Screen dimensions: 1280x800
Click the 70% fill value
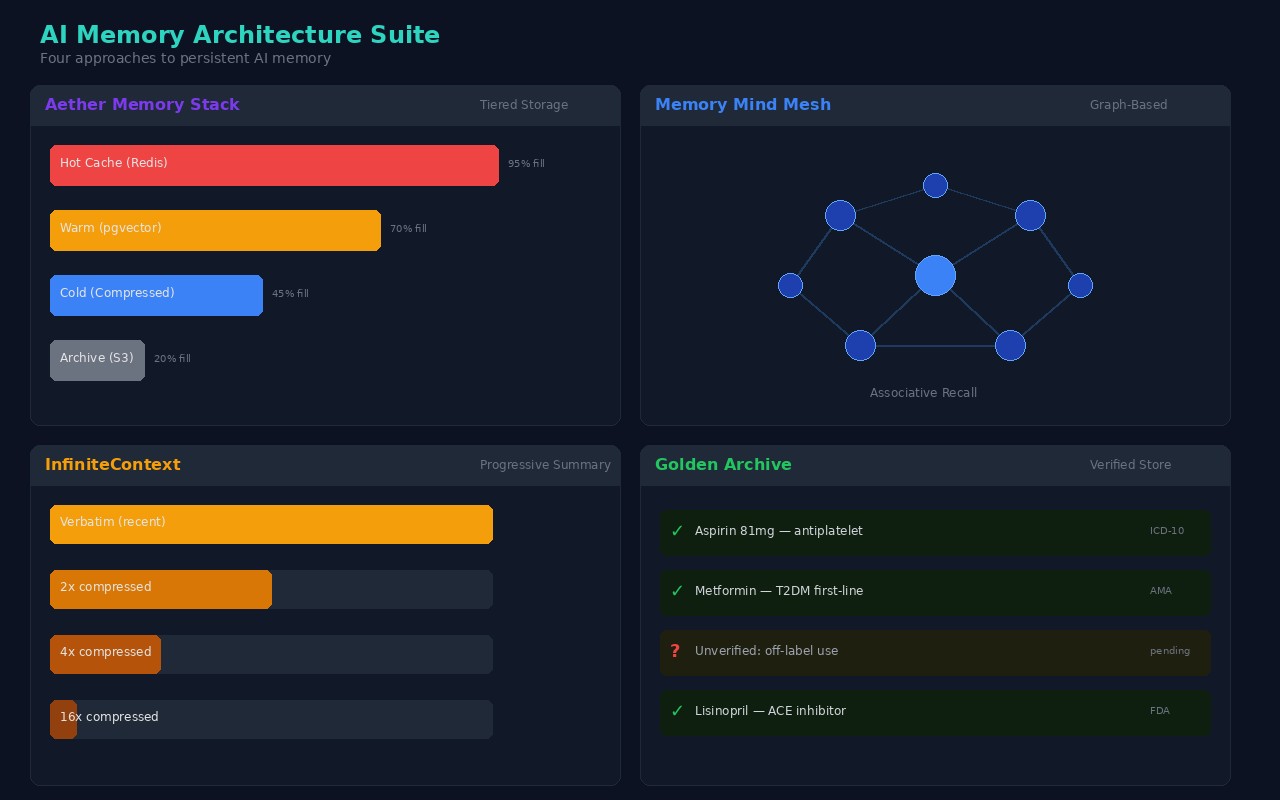(408, 228)
